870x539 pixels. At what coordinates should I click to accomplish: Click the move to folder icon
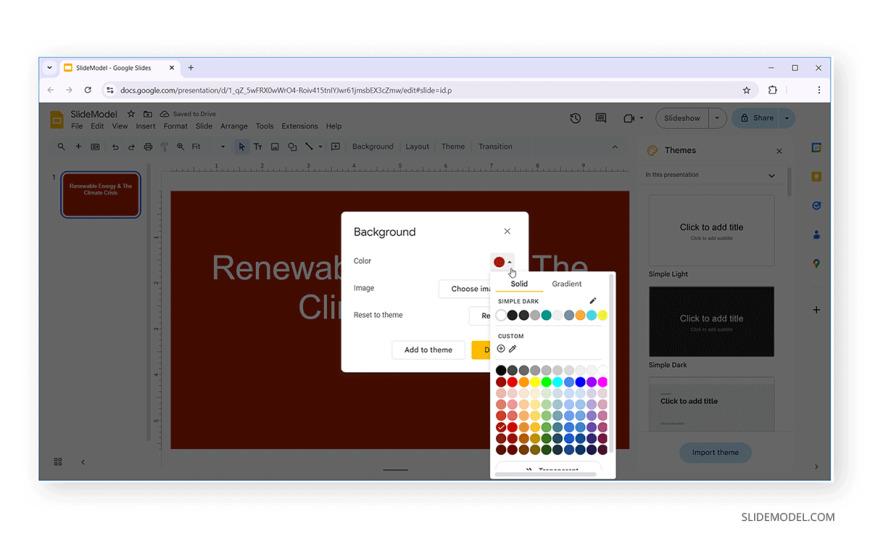click(x=148, y=114)
